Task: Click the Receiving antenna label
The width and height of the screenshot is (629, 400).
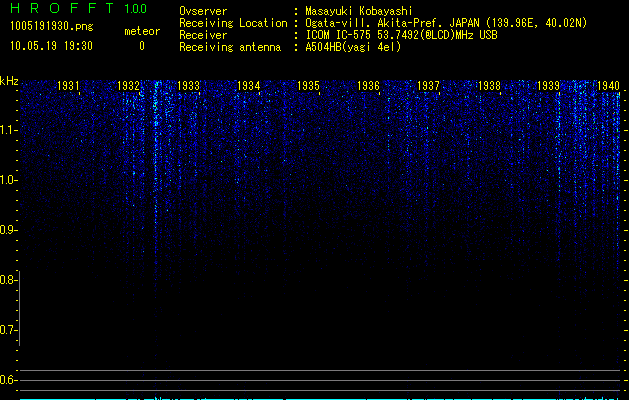Action: pyautogui.click(x=230, y=47)
